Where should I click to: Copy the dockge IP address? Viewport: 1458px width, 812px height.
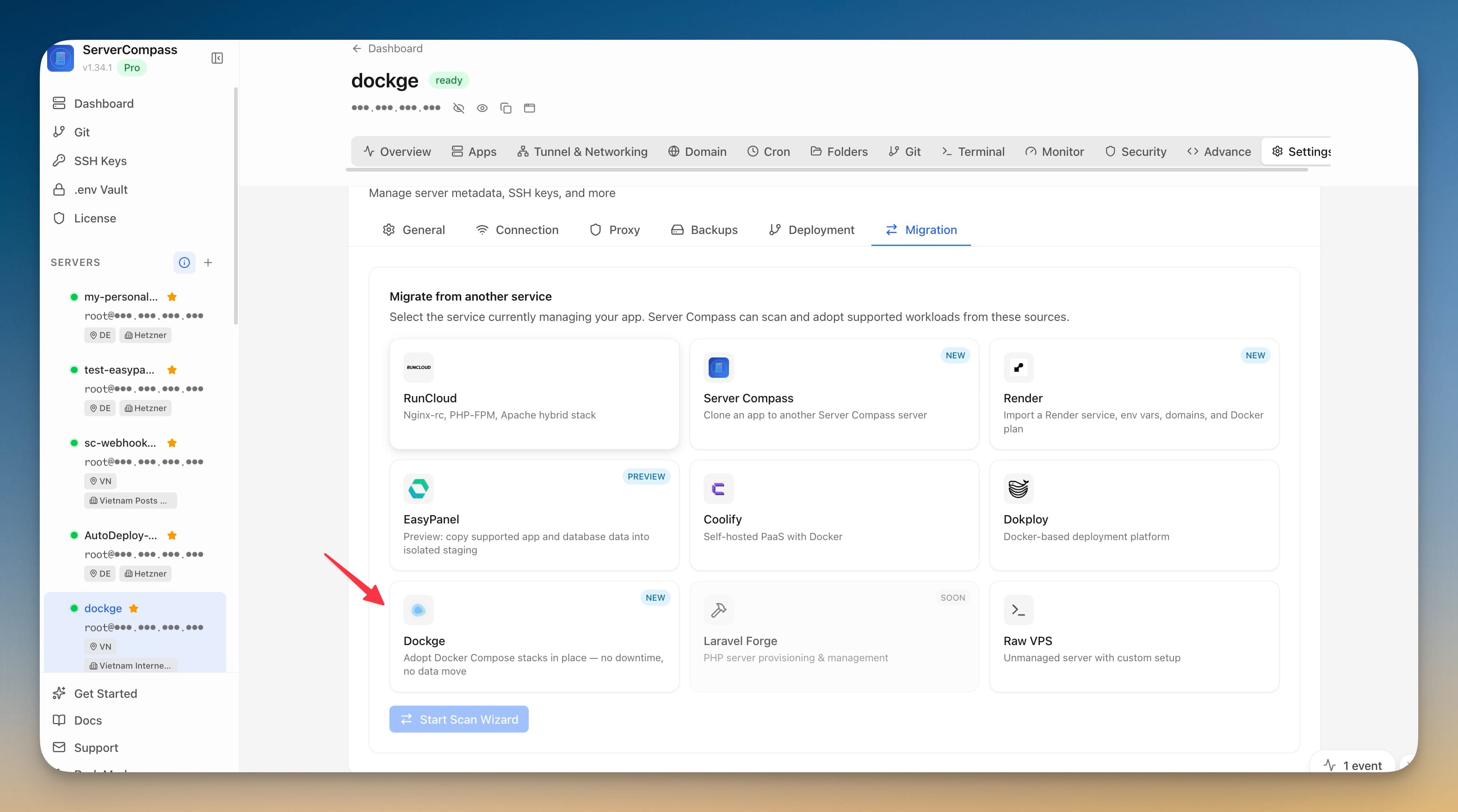pos(506,108)
